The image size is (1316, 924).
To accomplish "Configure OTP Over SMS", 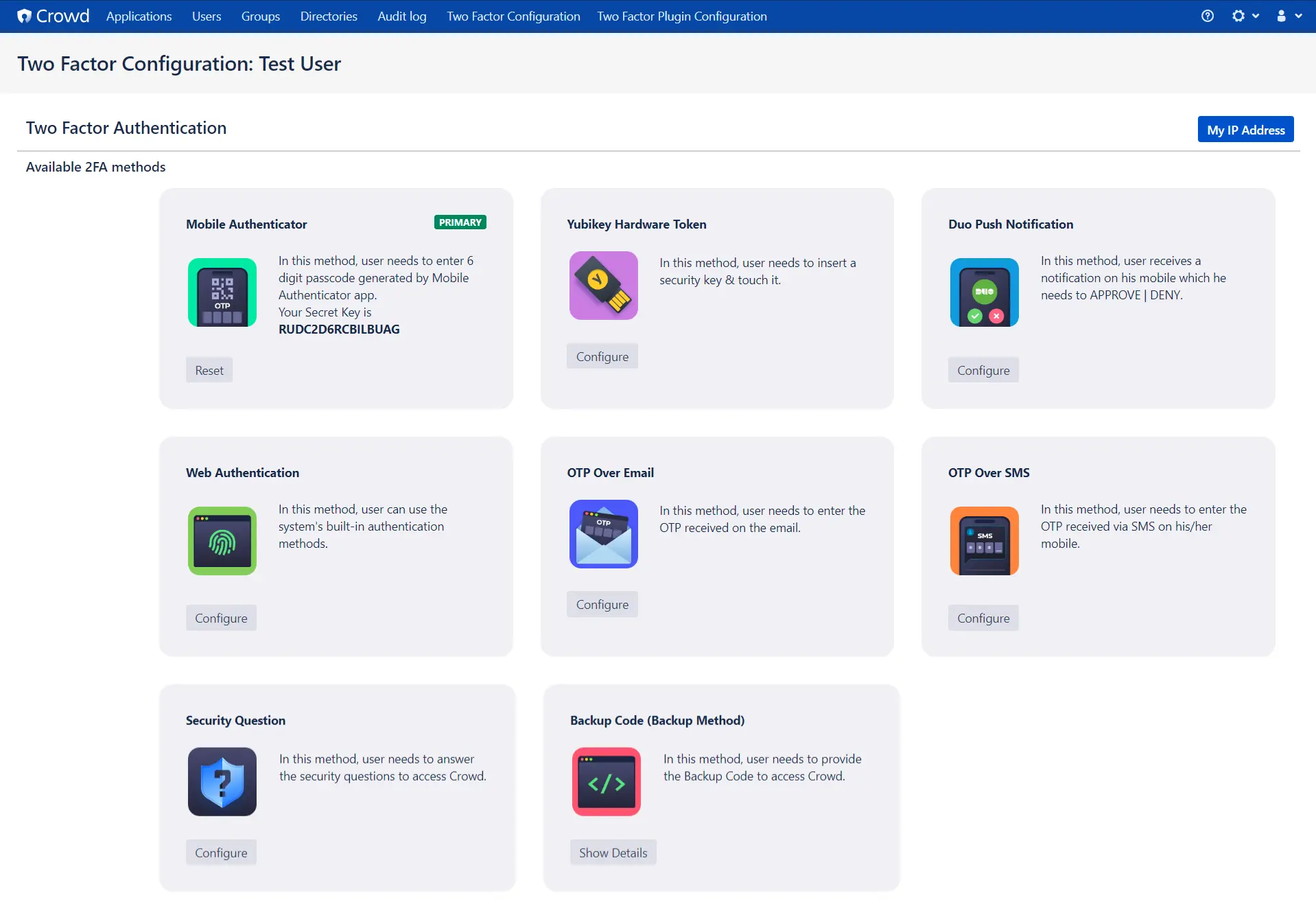I will point(983,618).
